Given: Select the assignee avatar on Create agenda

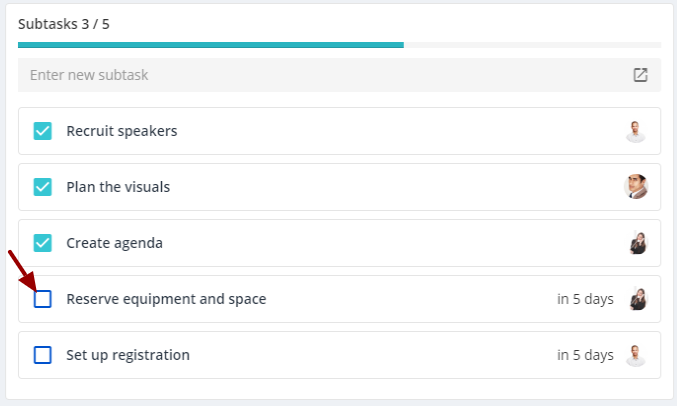Looking at the screenshot, I should click(637, 243).
